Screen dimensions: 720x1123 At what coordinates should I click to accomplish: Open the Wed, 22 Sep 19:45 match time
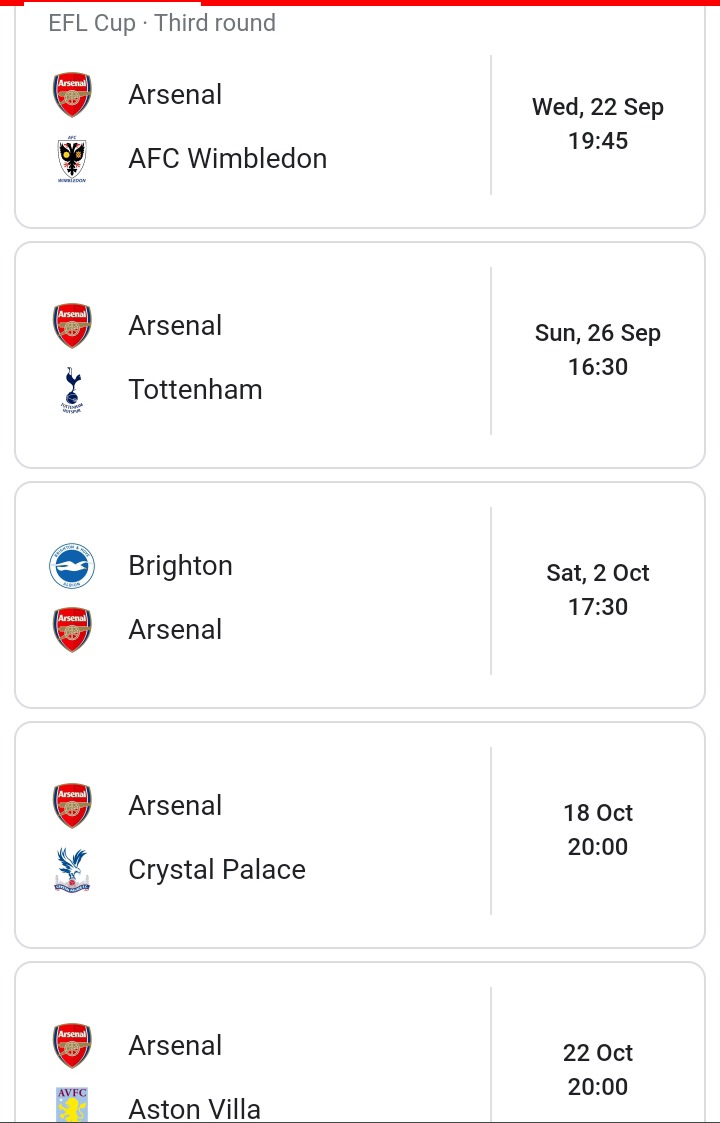coord(598,124)
